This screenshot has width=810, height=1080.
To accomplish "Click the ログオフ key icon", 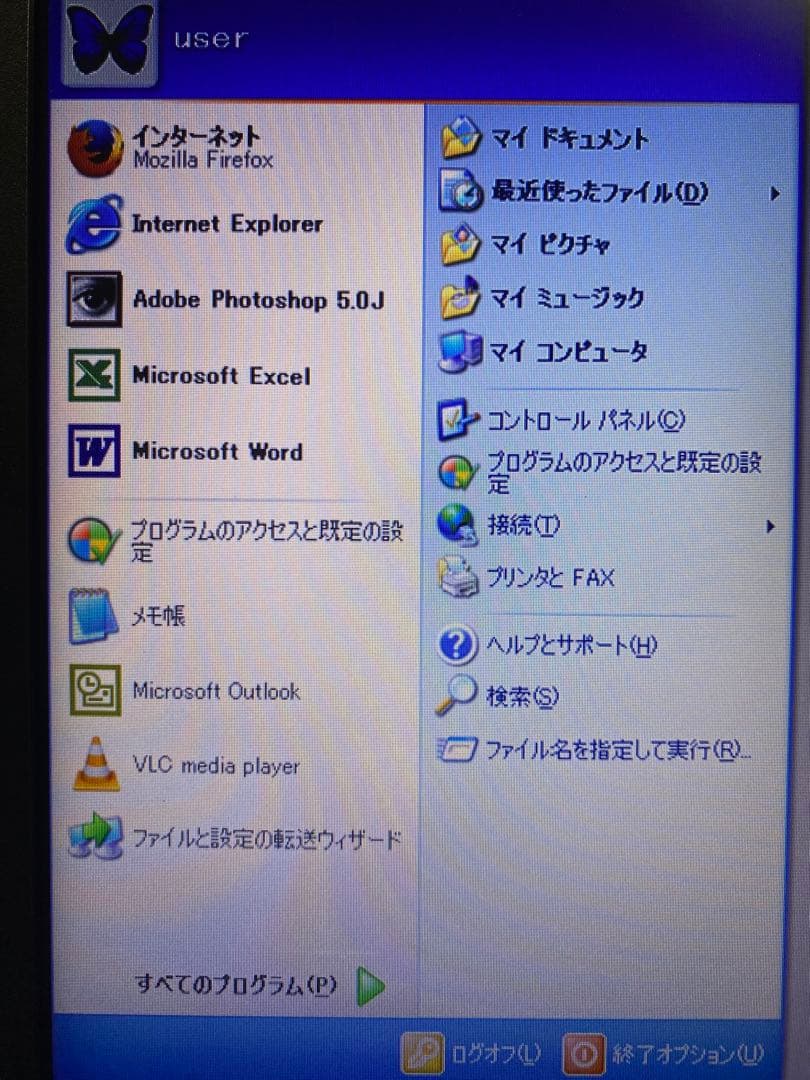I will (x=422, y=1054).
